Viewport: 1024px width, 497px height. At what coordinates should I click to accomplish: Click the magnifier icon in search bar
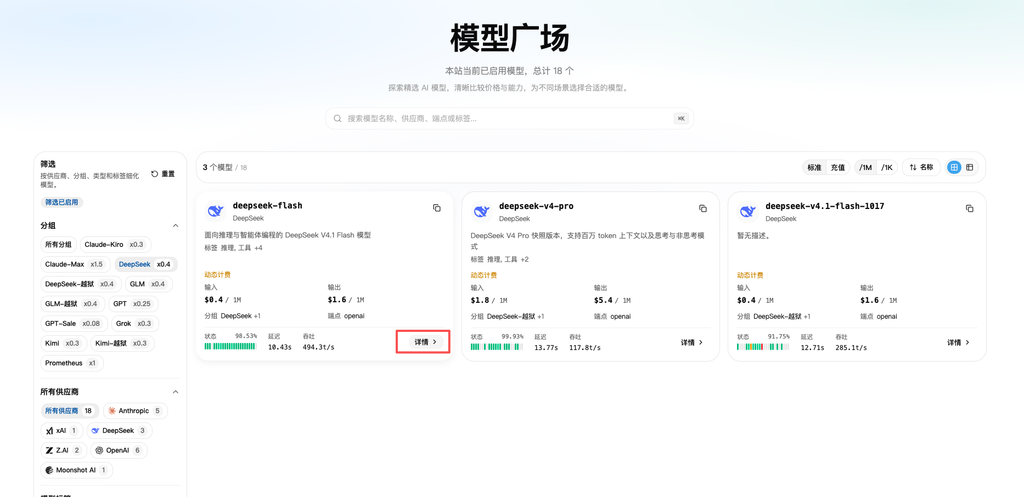point(338,119)
